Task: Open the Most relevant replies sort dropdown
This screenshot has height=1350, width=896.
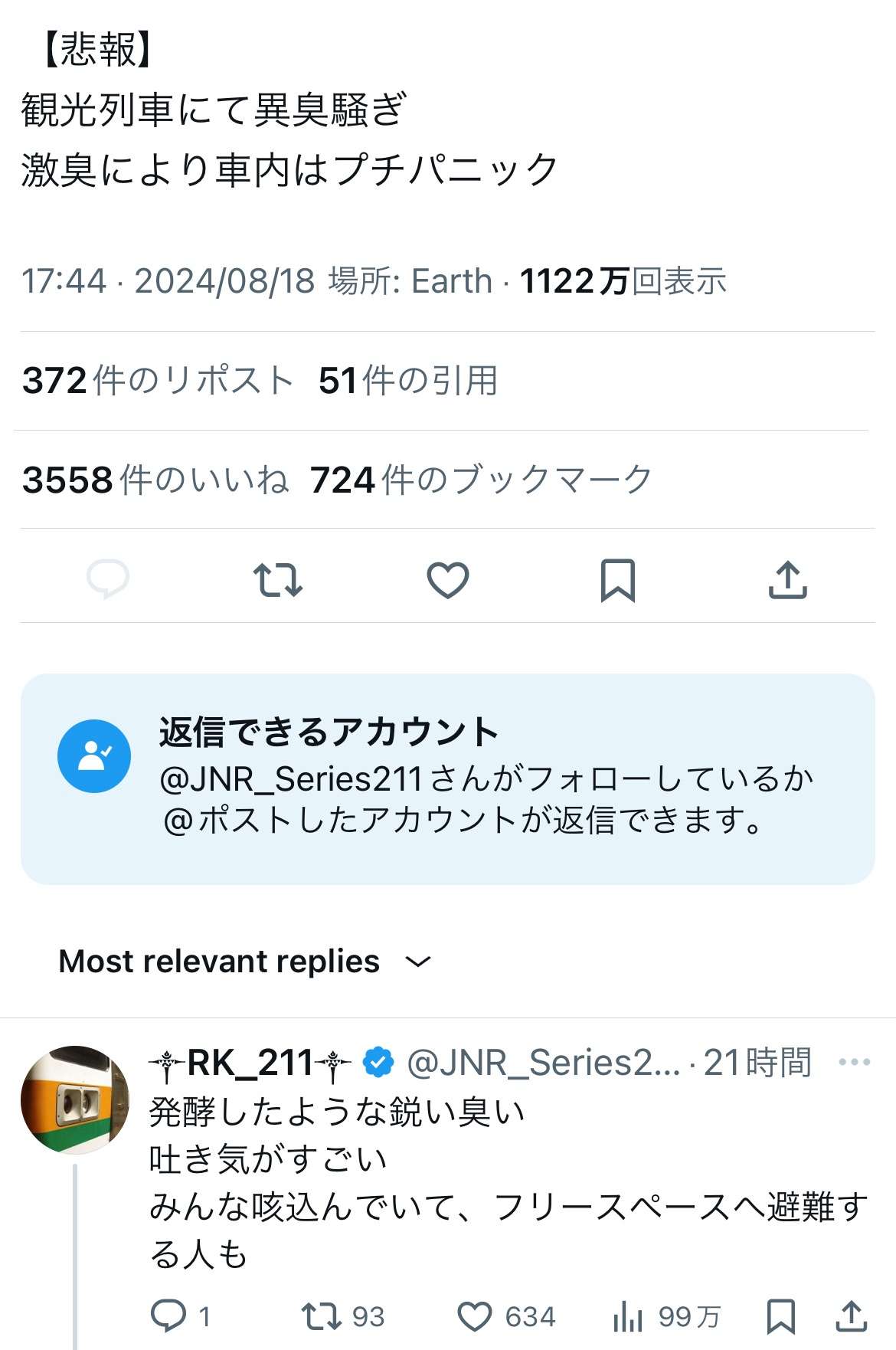Action: pos(245,962)
